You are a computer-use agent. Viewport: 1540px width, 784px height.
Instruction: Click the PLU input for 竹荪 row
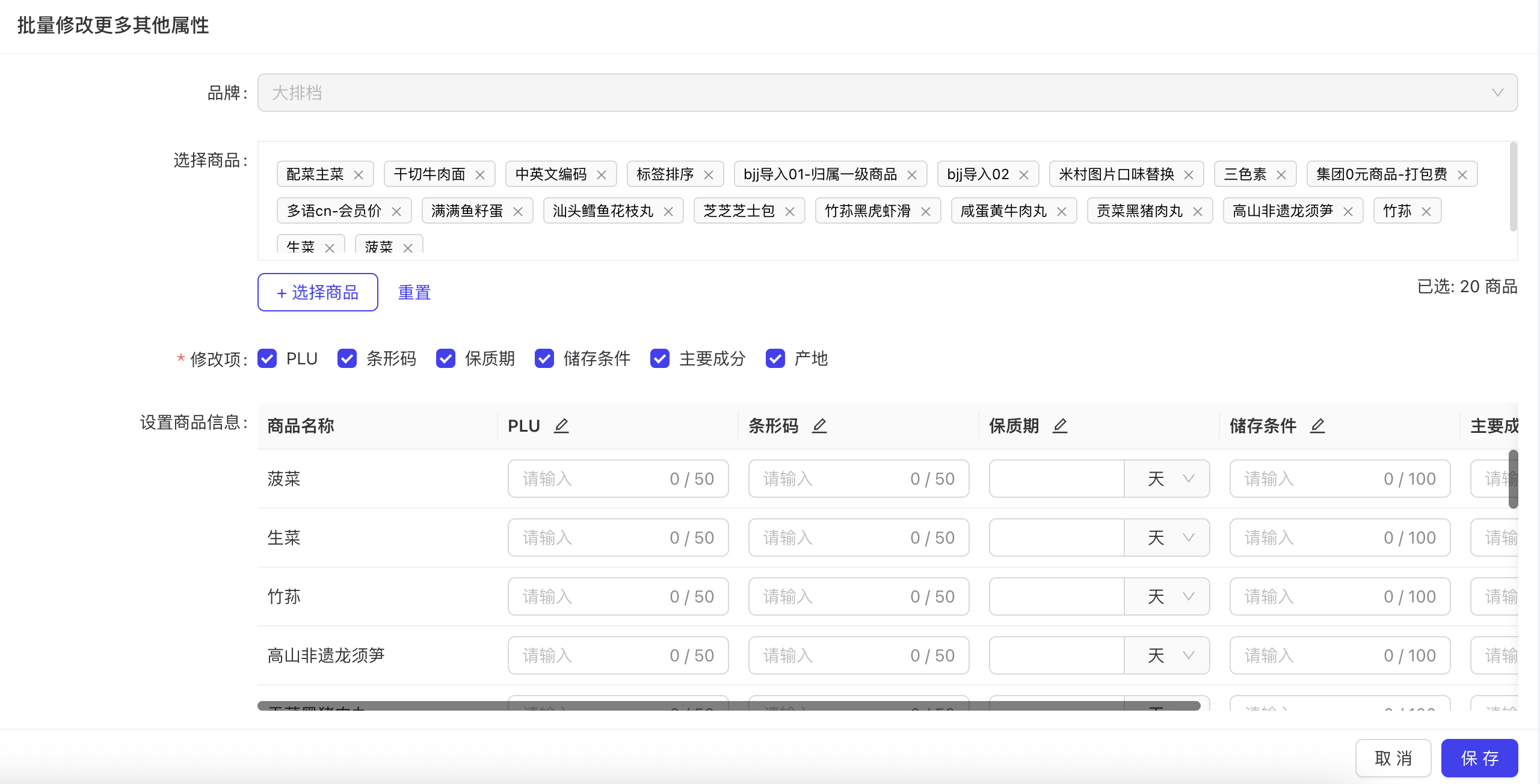coord(618,596)
